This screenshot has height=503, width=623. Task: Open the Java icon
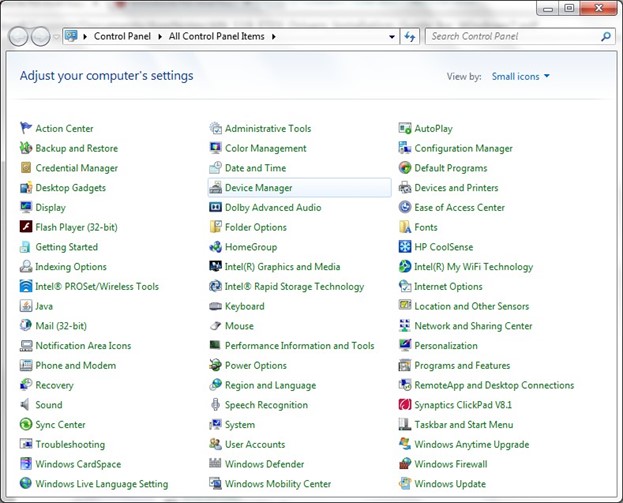point(26,306)
